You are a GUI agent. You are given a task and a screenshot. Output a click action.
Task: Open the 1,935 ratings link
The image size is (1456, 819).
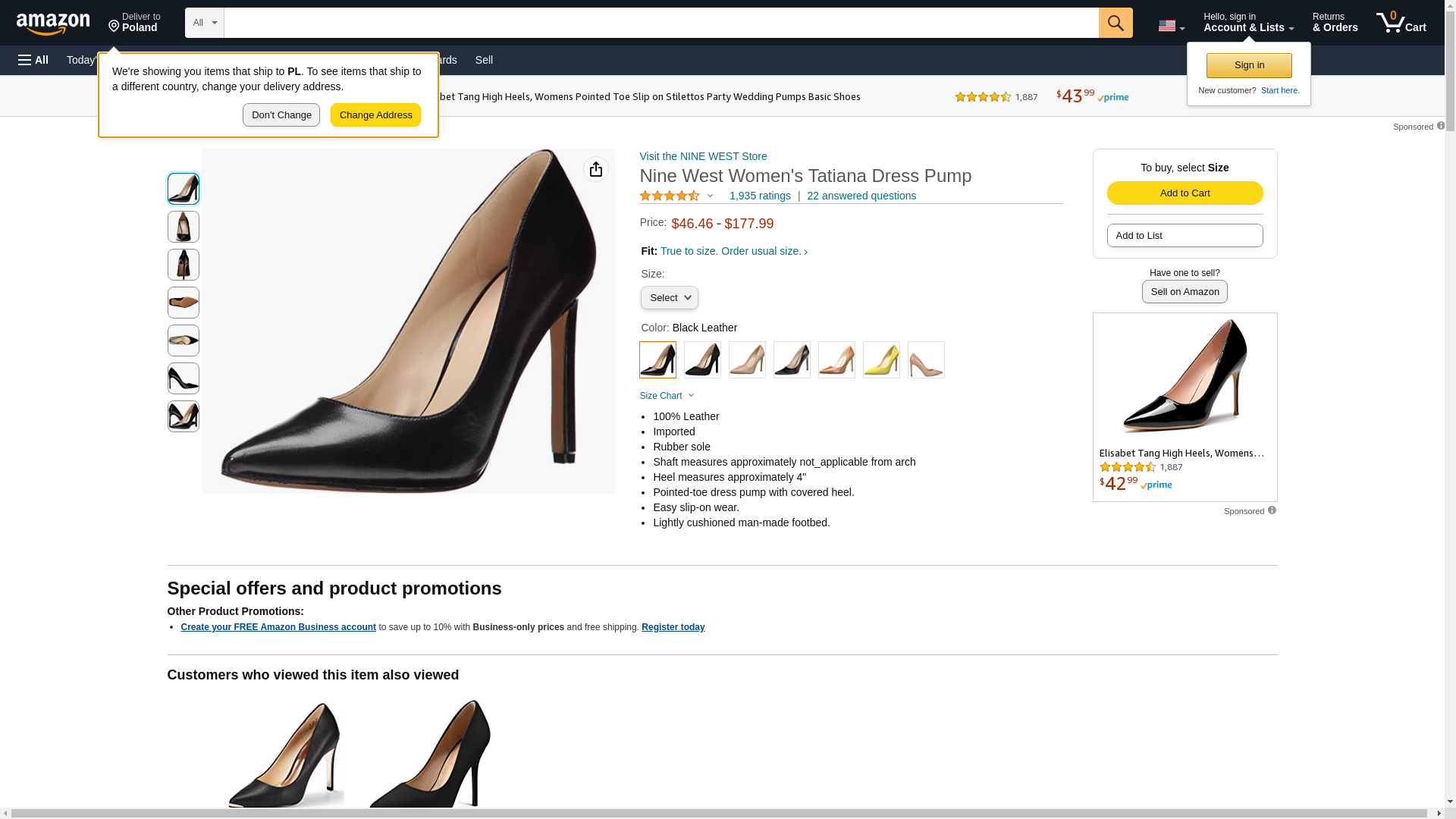tap(760, 196)
